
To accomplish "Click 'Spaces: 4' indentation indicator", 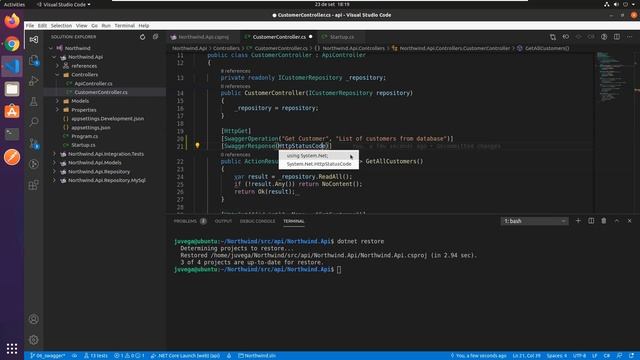I will [557, 356].
